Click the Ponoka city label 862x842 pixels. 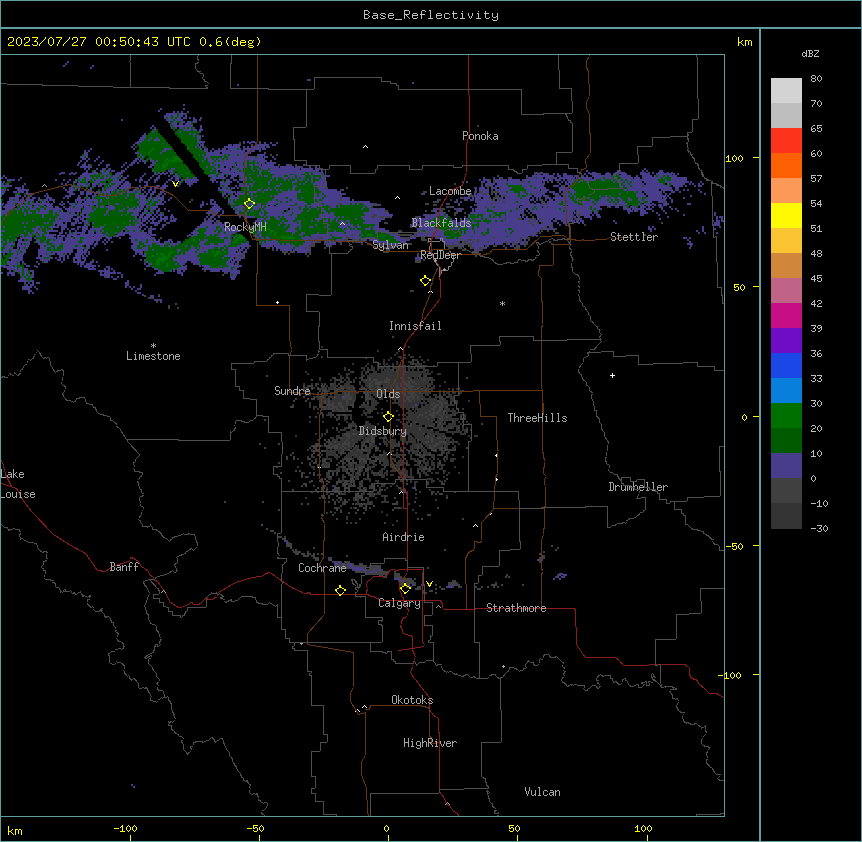click(x=480, y=136)
